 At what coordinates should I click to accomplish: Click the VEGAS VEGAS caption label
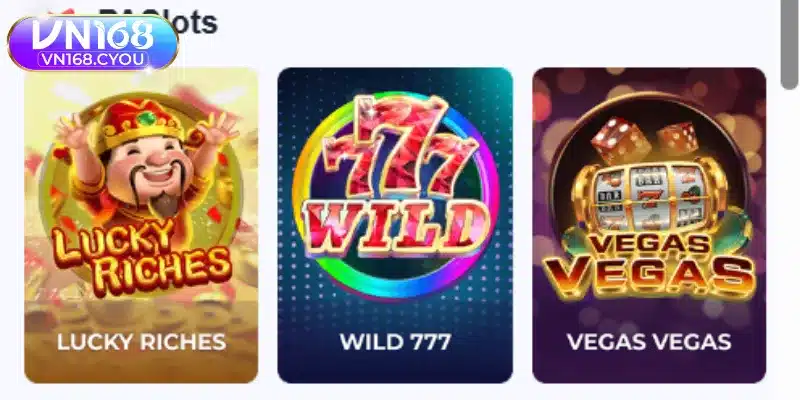coord(649,341)
